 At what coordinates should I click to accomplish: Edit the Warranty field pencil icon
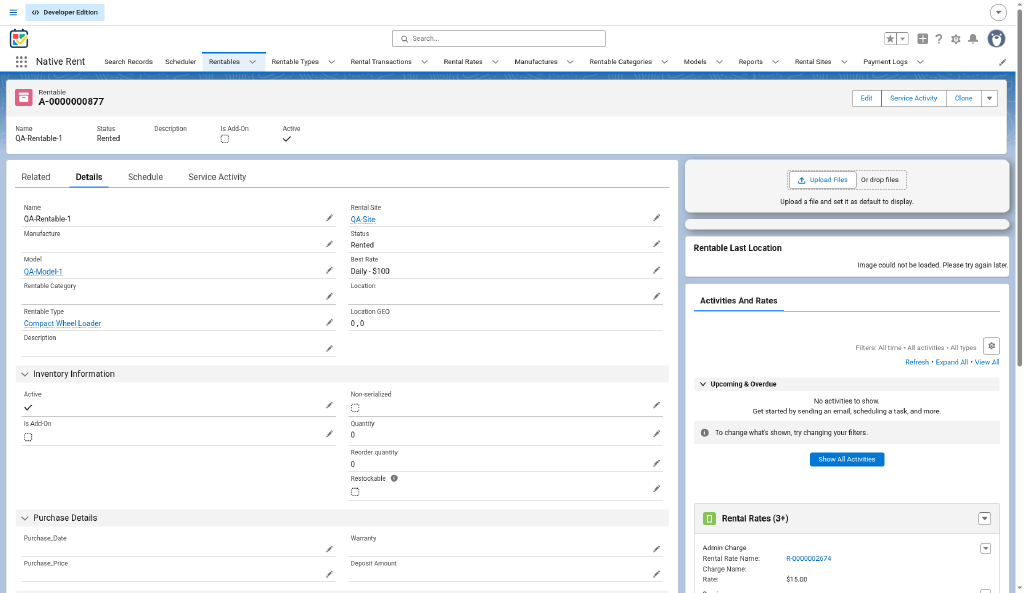656,549
